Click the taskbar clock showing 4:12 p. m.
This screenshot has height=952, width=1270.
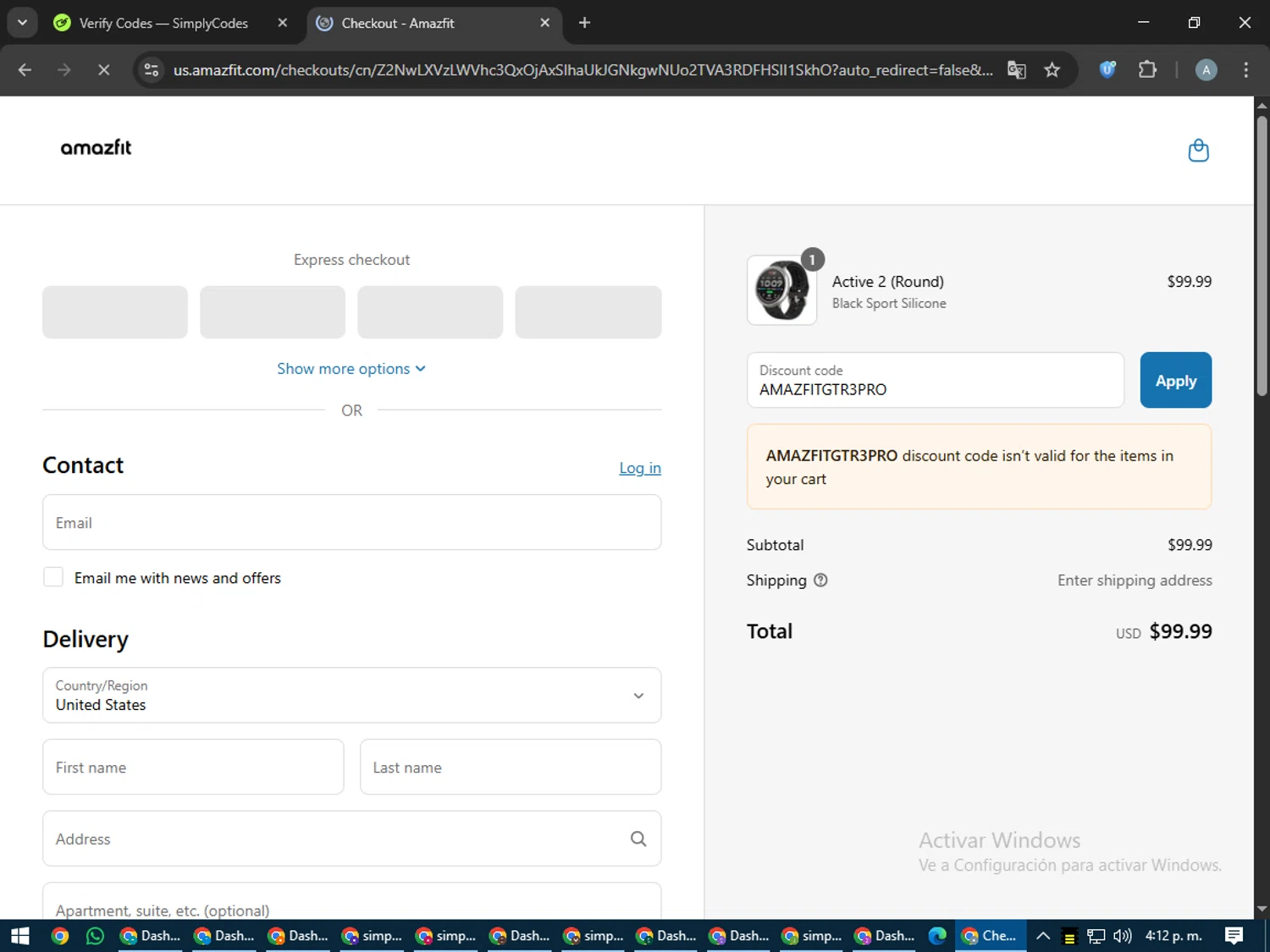coord(1173,936)
